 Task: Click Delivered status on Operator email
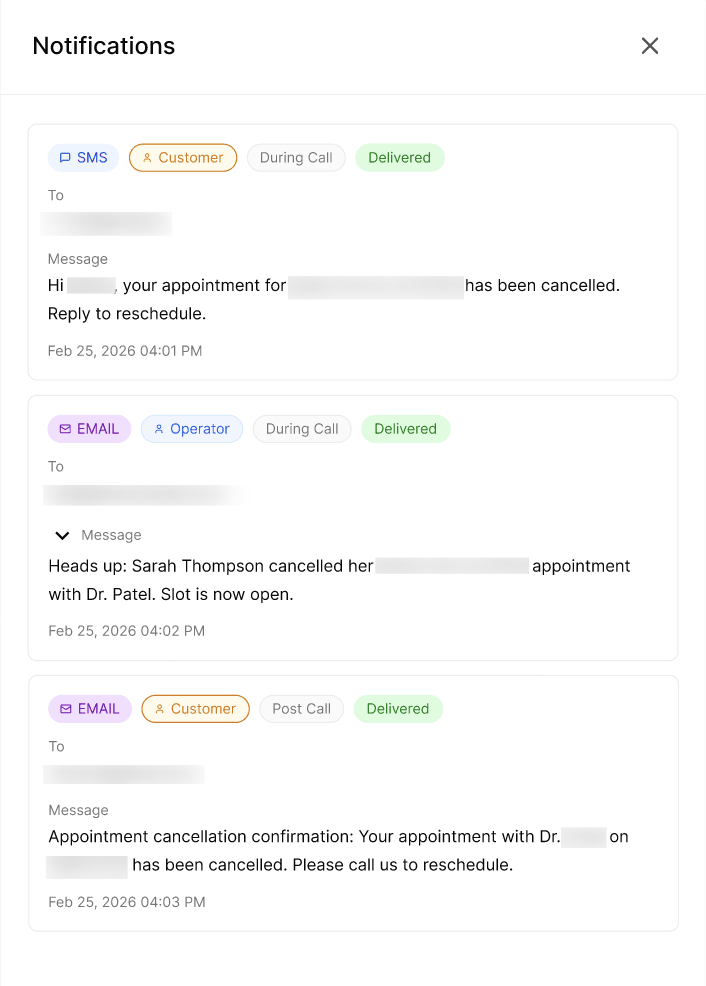click(405, 429)
